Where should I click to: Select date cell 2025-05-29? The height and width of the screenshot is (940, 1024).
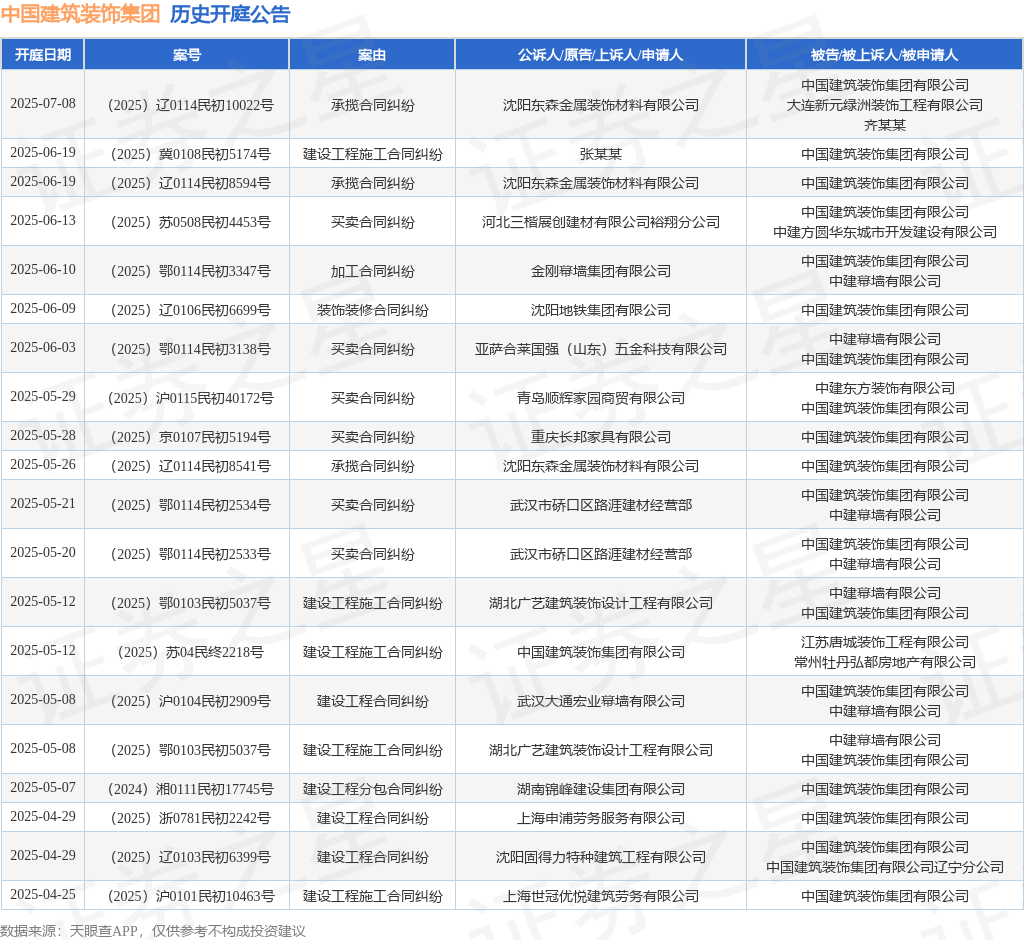coord(42,397)
